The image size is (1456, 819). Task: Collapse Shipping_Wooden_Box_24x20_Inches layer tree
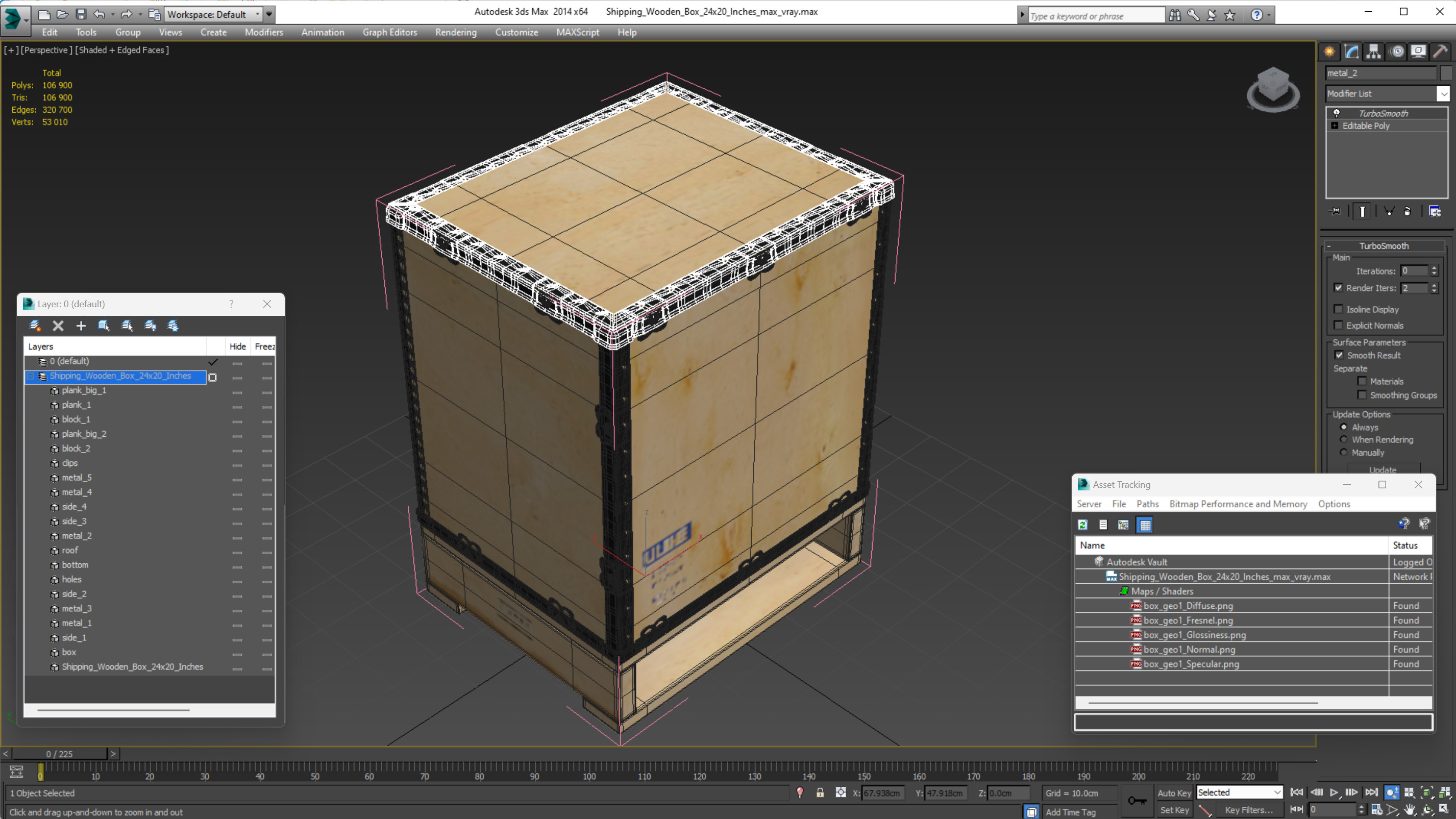(x=31, y=376)
